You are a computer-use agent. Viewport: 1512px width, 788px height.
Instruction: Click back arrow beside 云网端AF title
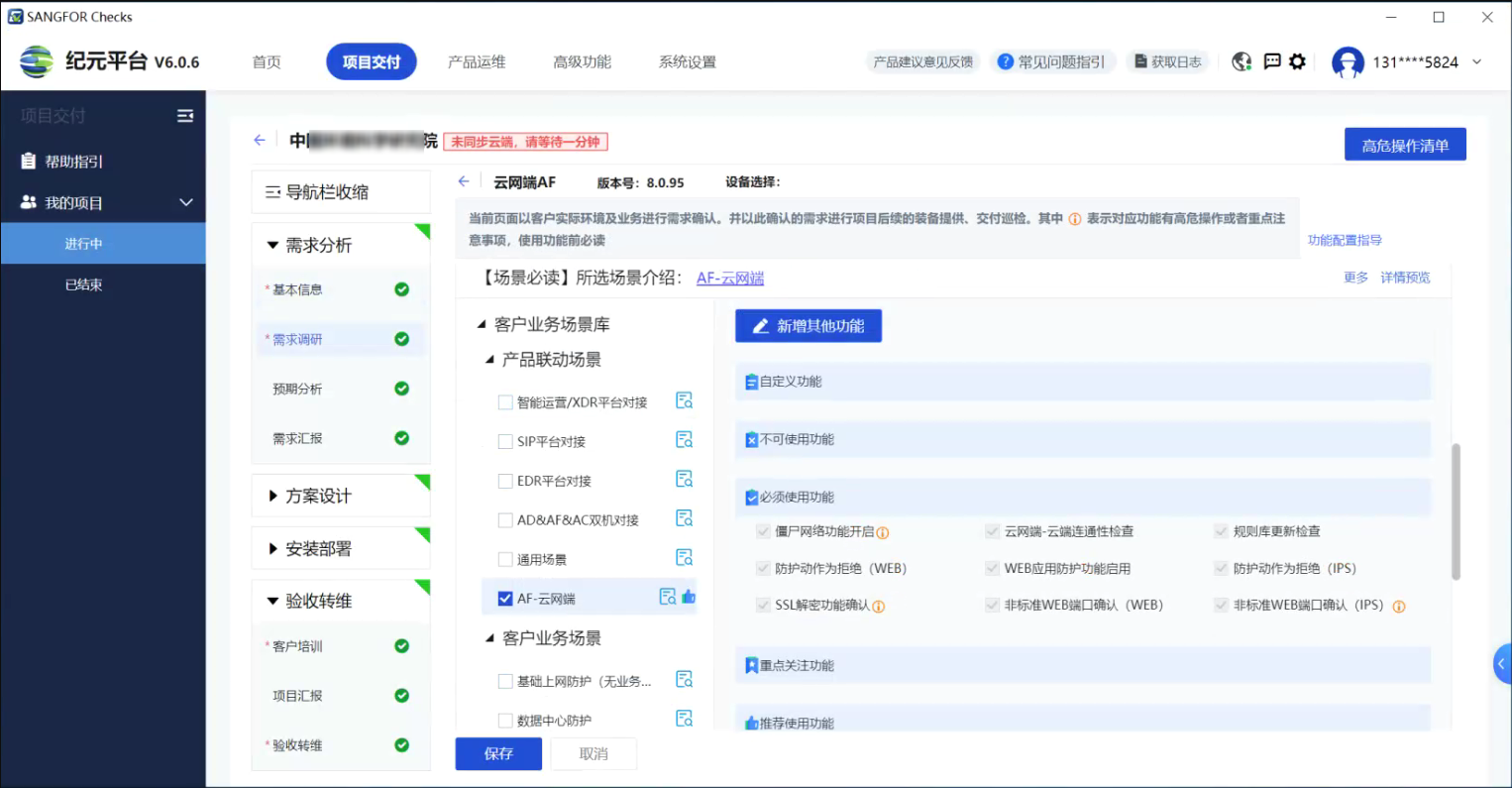[464, 181]
